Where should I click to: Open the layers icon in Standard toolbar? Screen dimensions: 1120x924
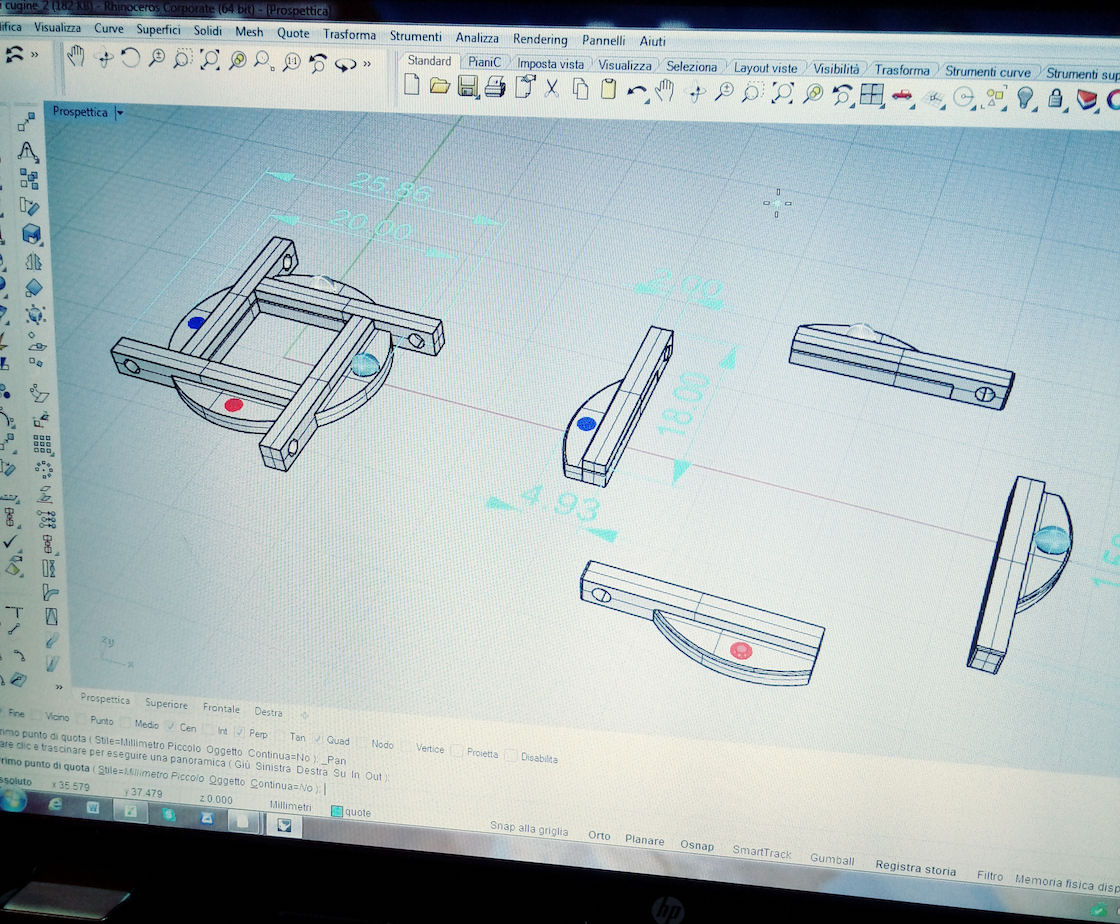1086,99
